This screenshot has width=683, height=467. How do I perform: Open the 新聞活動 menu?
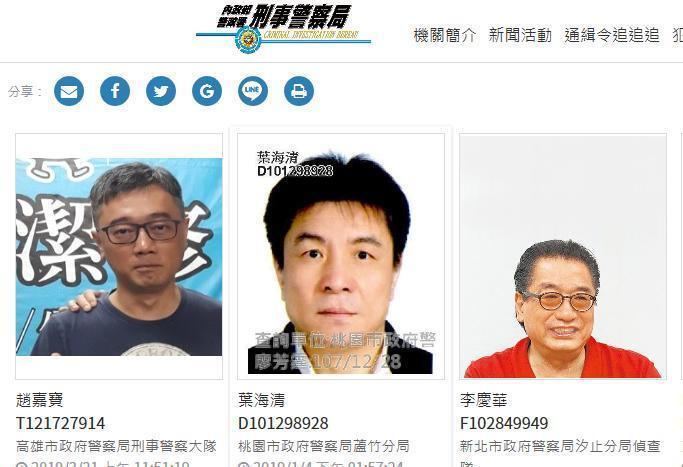pyautogui.click(x=520, y=35)
